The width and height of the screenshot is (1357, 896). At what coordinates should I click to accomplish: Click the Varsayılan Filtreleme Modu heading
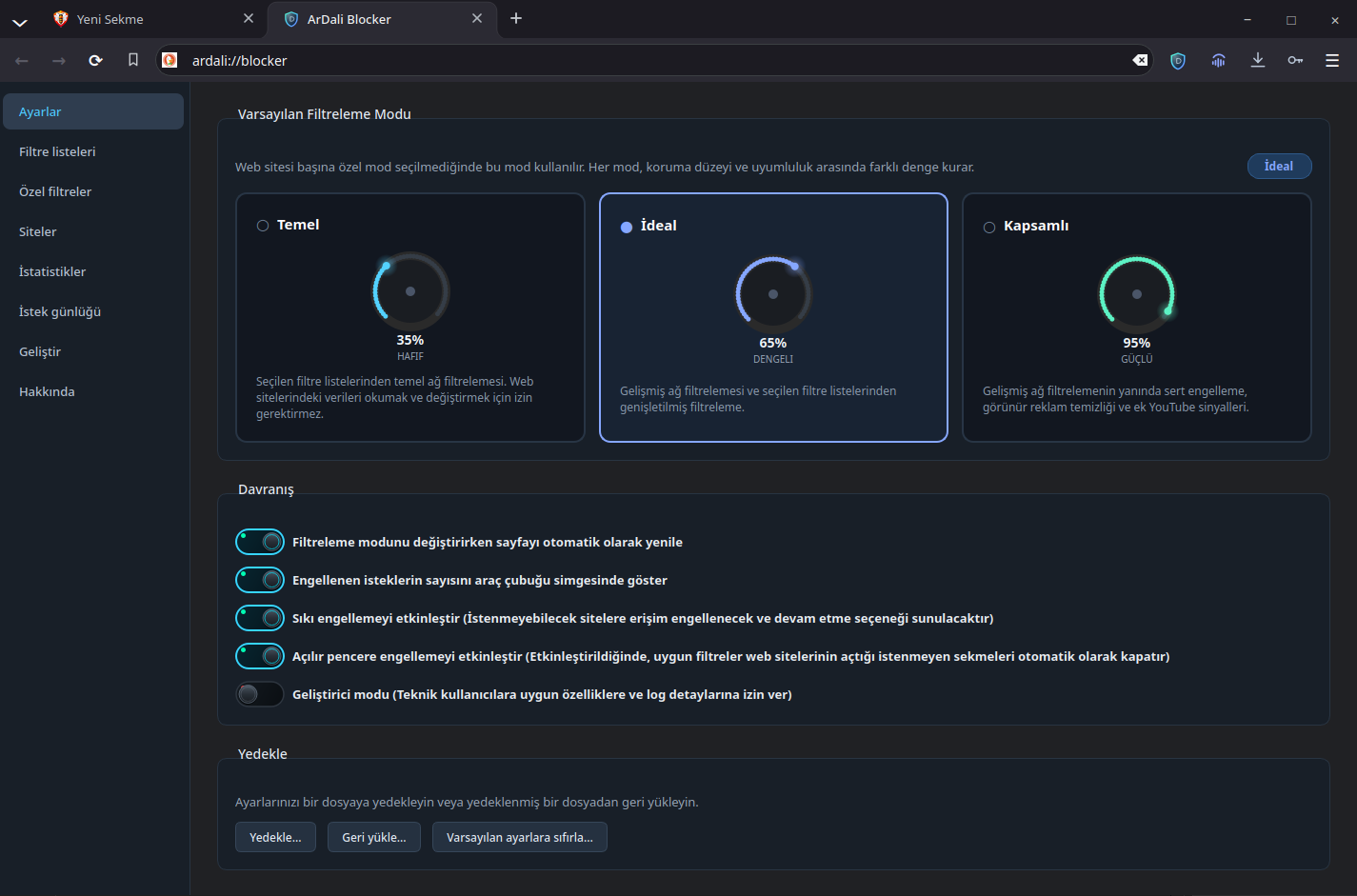tap(325, 114)
